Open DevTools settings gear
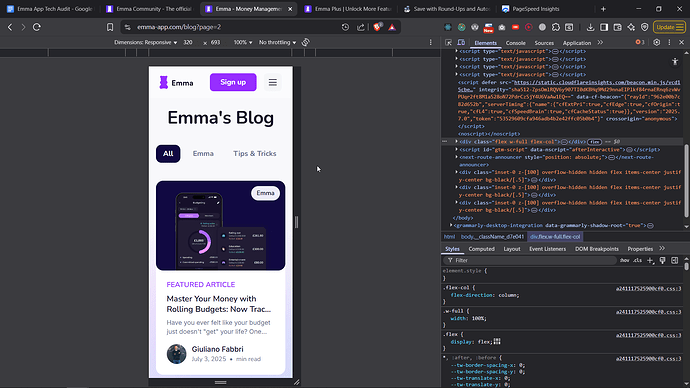690x388 pixels. (x=657, y=42)
